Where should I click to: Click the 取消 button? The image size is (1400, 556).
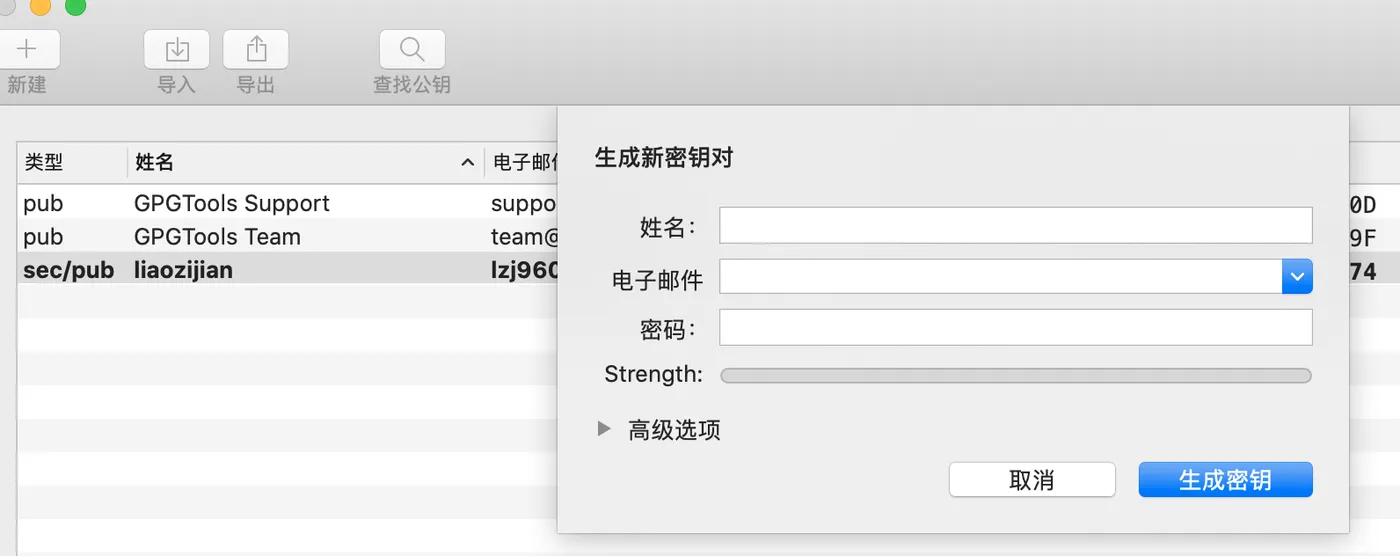point(1032,480)
